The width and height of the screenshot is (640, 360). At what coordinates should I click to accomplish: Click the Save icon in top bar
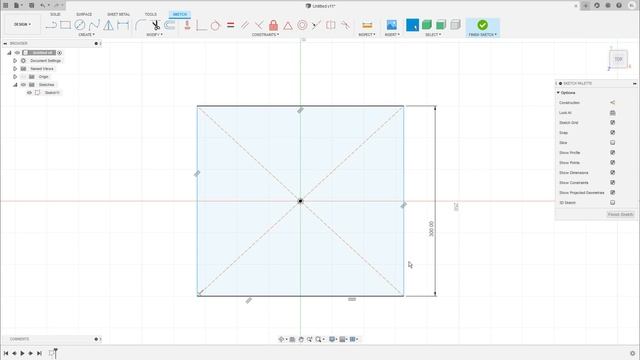click(x=31, y=5)
